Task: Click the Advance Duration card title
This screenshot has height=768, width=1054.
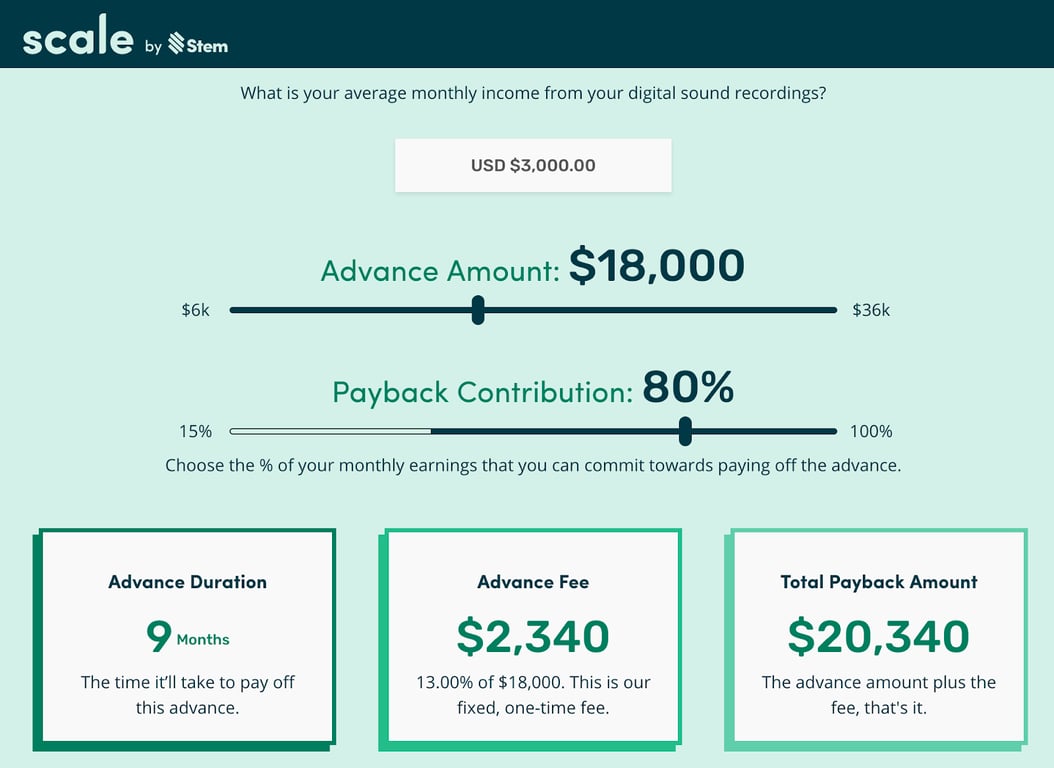Action: click(187, 582)
